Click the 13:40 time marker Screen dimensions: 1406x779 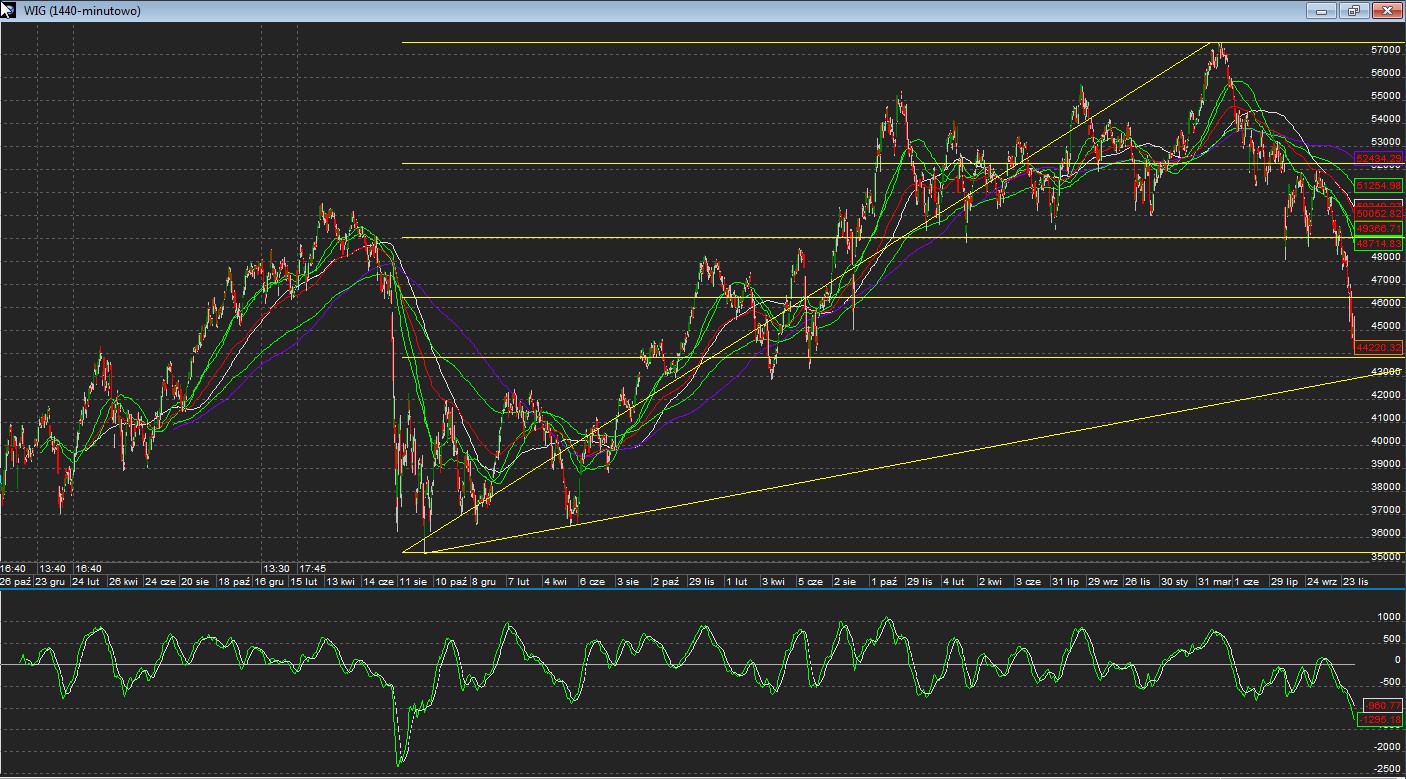[x=53, y=568]
